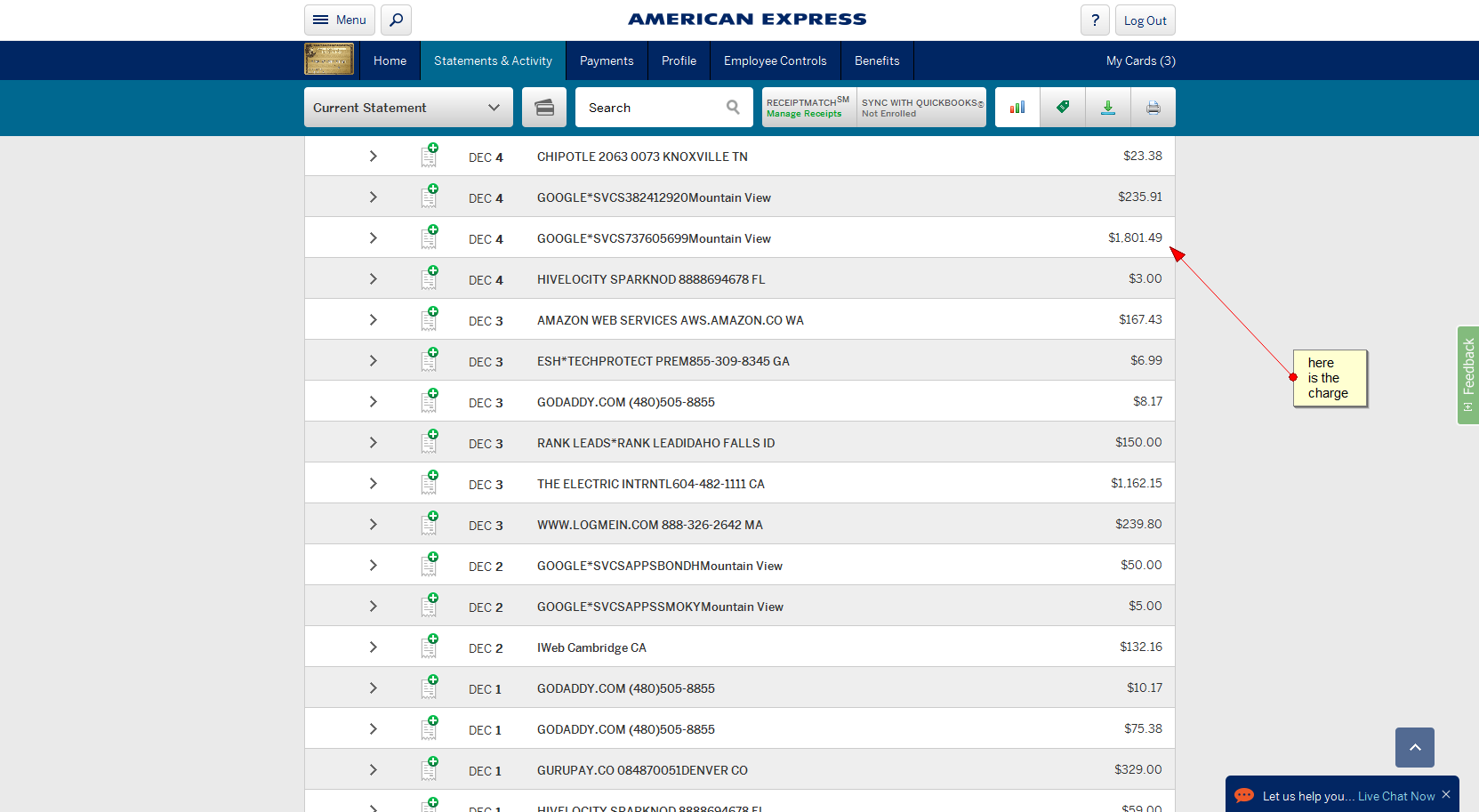Screen dimensions: 1479x812
Task: Open the main Menu button
Action: point(340,20)
